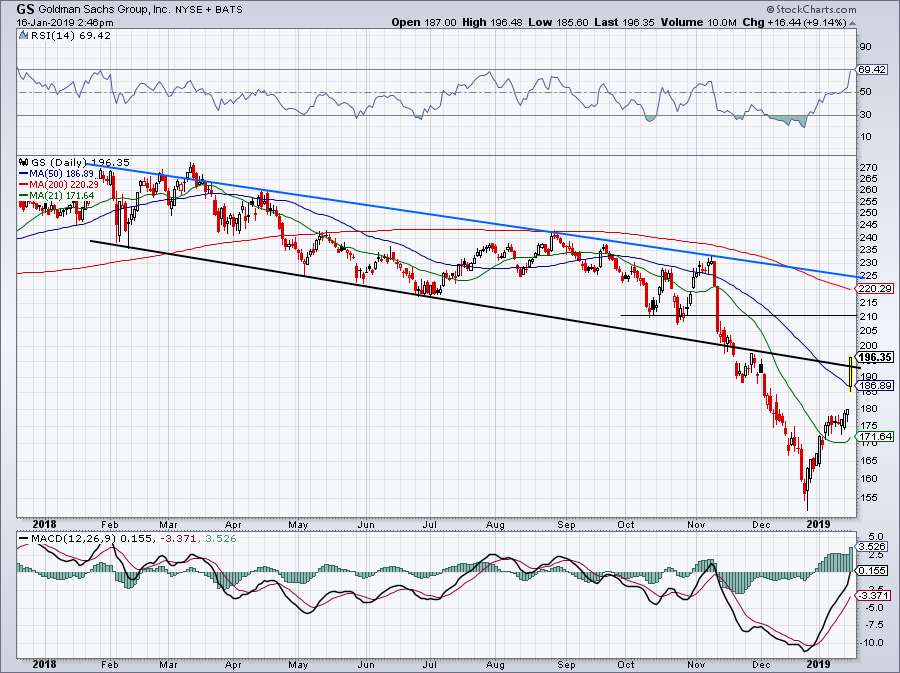
Task: Click the 3.526 histogram legend value
Action: pos(220,539)
